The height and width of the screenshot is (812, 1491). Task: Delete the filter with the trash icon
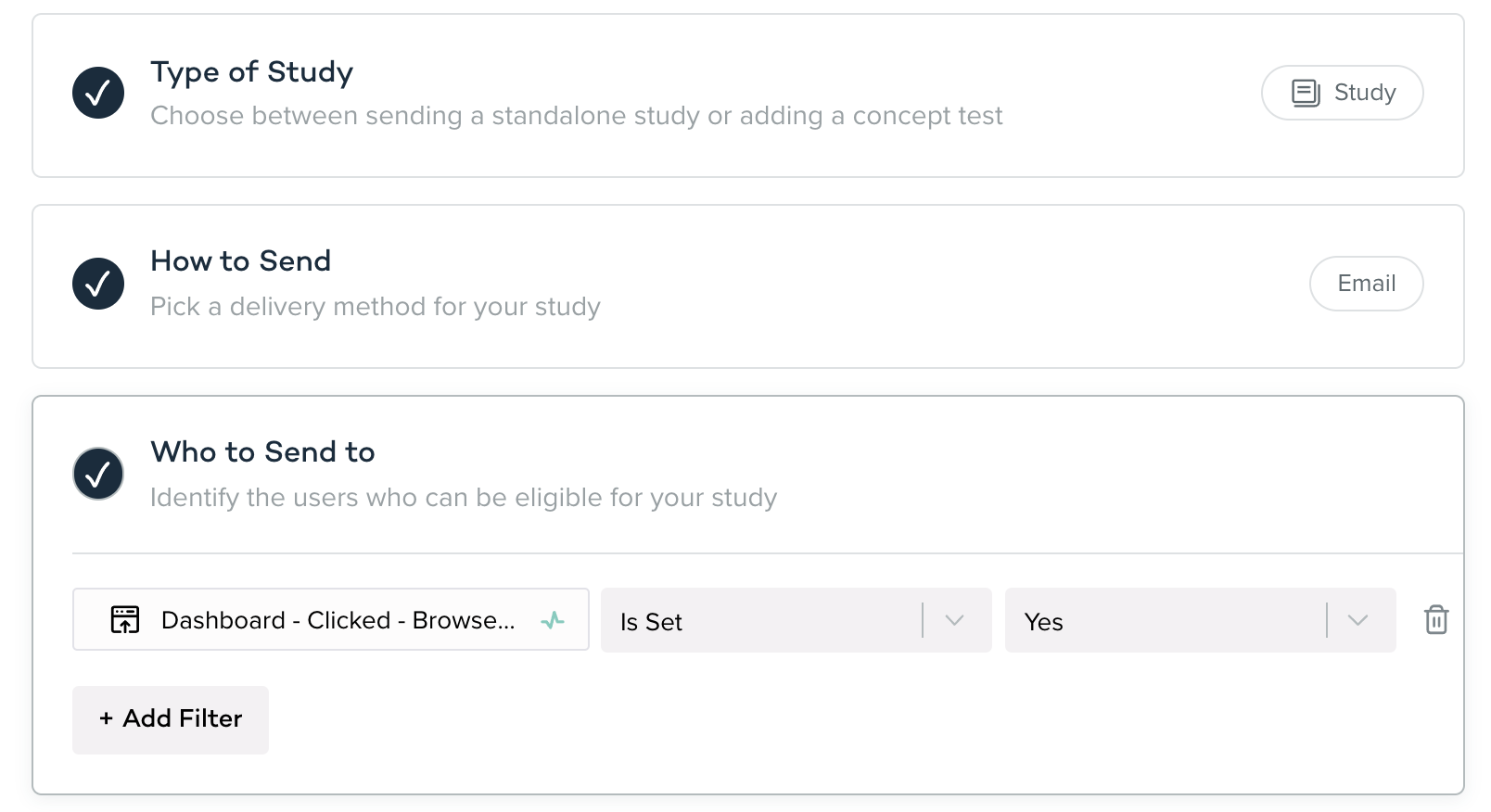(x=1436, y=619)
